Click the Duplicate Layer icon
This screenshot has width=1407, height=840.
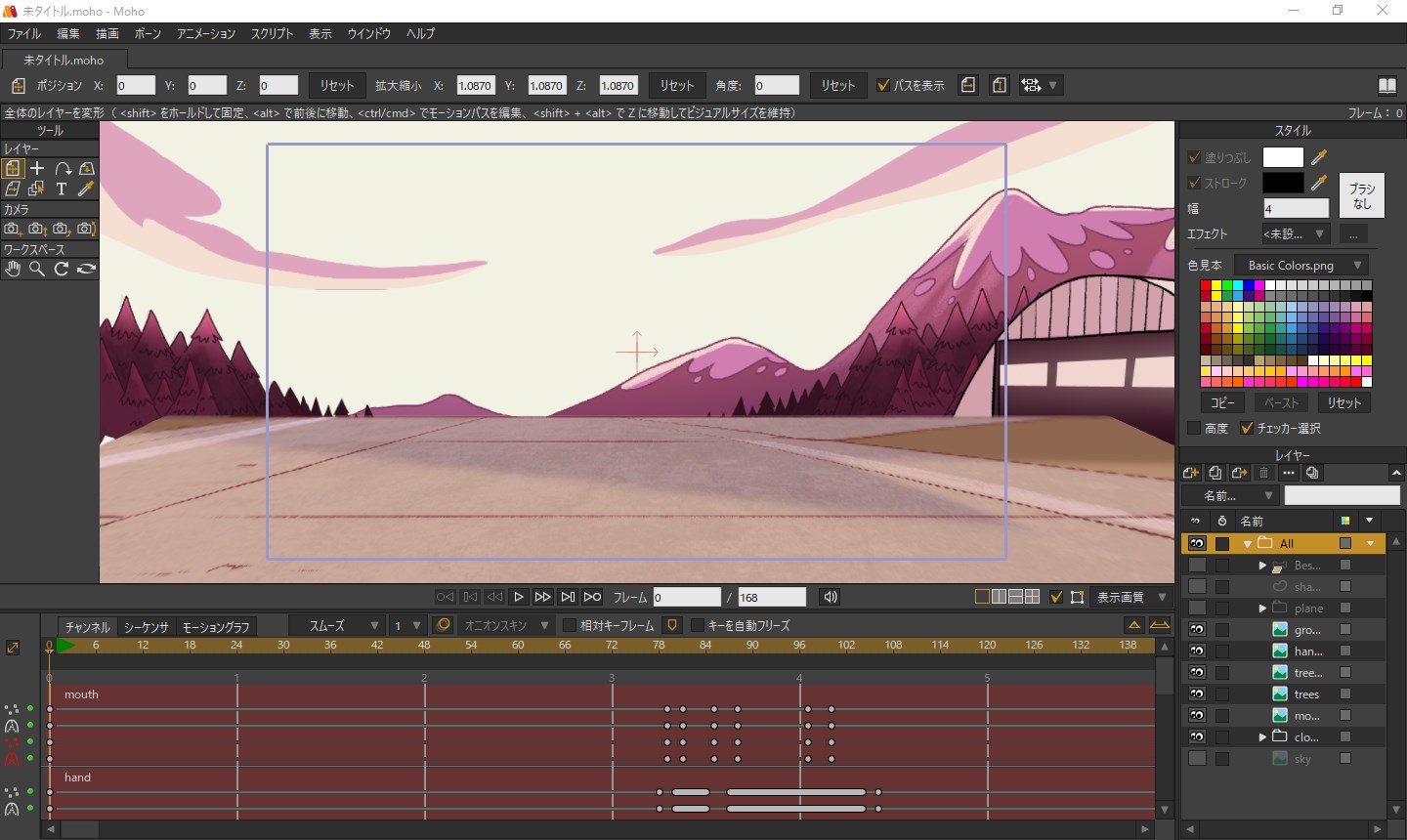(x=1215, y=473)
